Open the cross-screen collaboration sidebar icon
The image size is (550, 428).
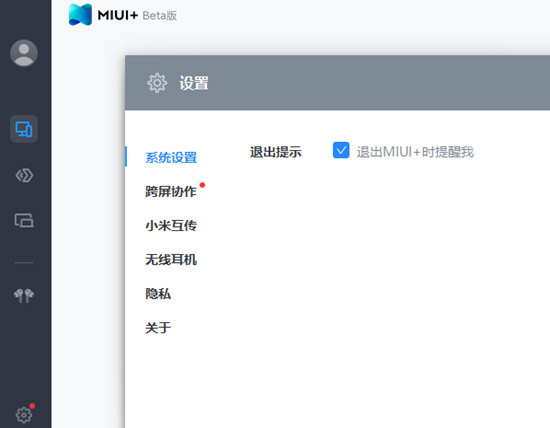pyautogui.click(x=24, y=175)
